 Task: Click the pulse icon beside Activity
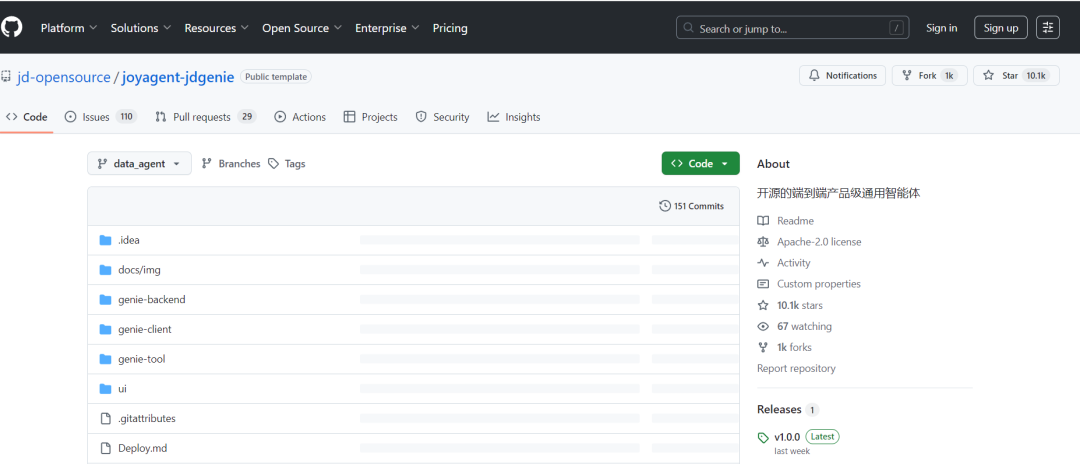[x=762, y=263]
